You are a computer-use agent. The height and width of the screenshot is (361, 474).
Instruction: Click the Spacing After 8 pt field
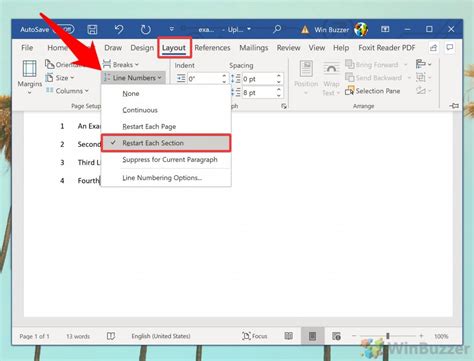259,92
